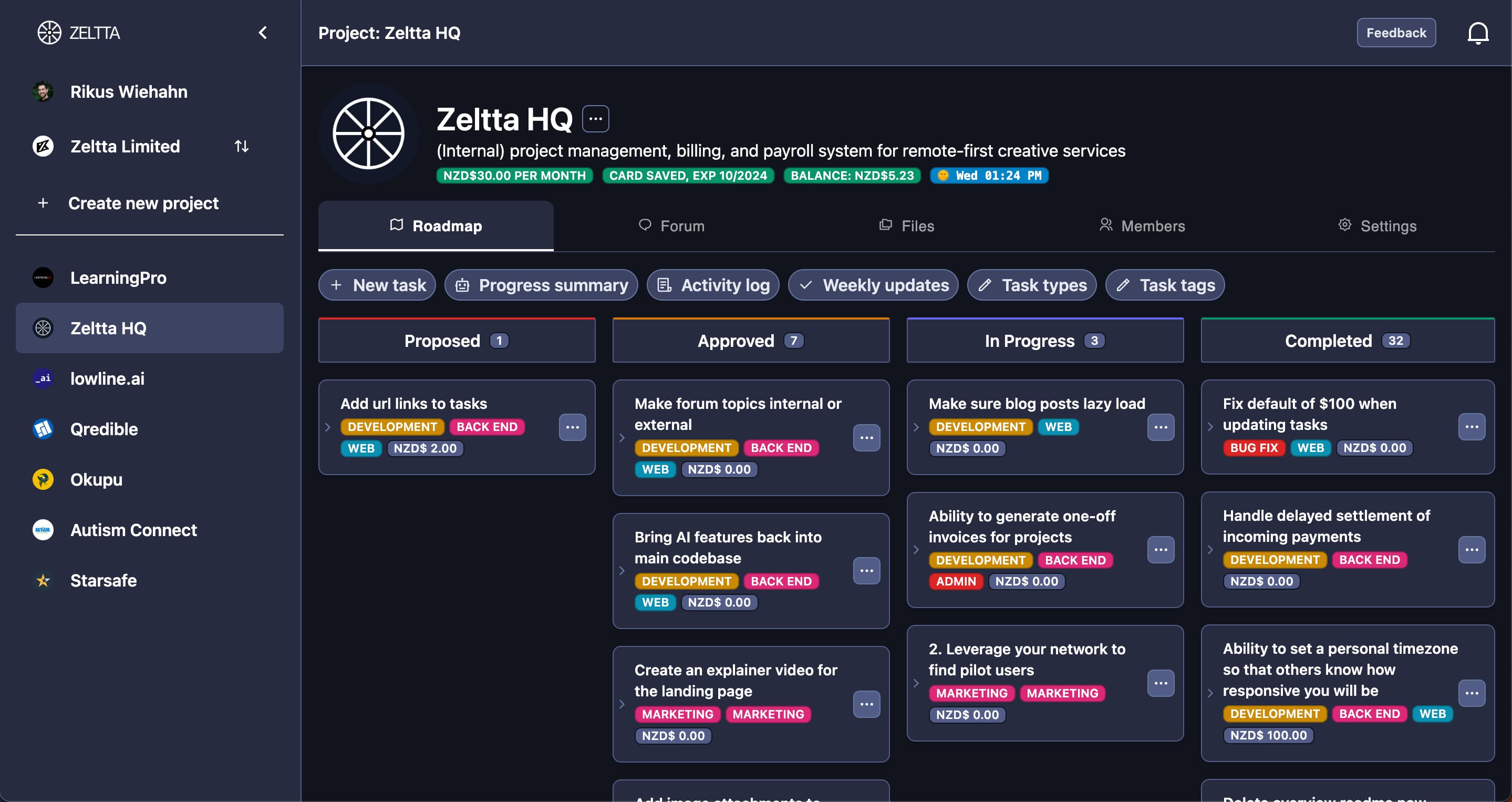The width and height of the screenshot is (1512, 802).
Task: Open the Activity log
Action: (x=713, y=285)
